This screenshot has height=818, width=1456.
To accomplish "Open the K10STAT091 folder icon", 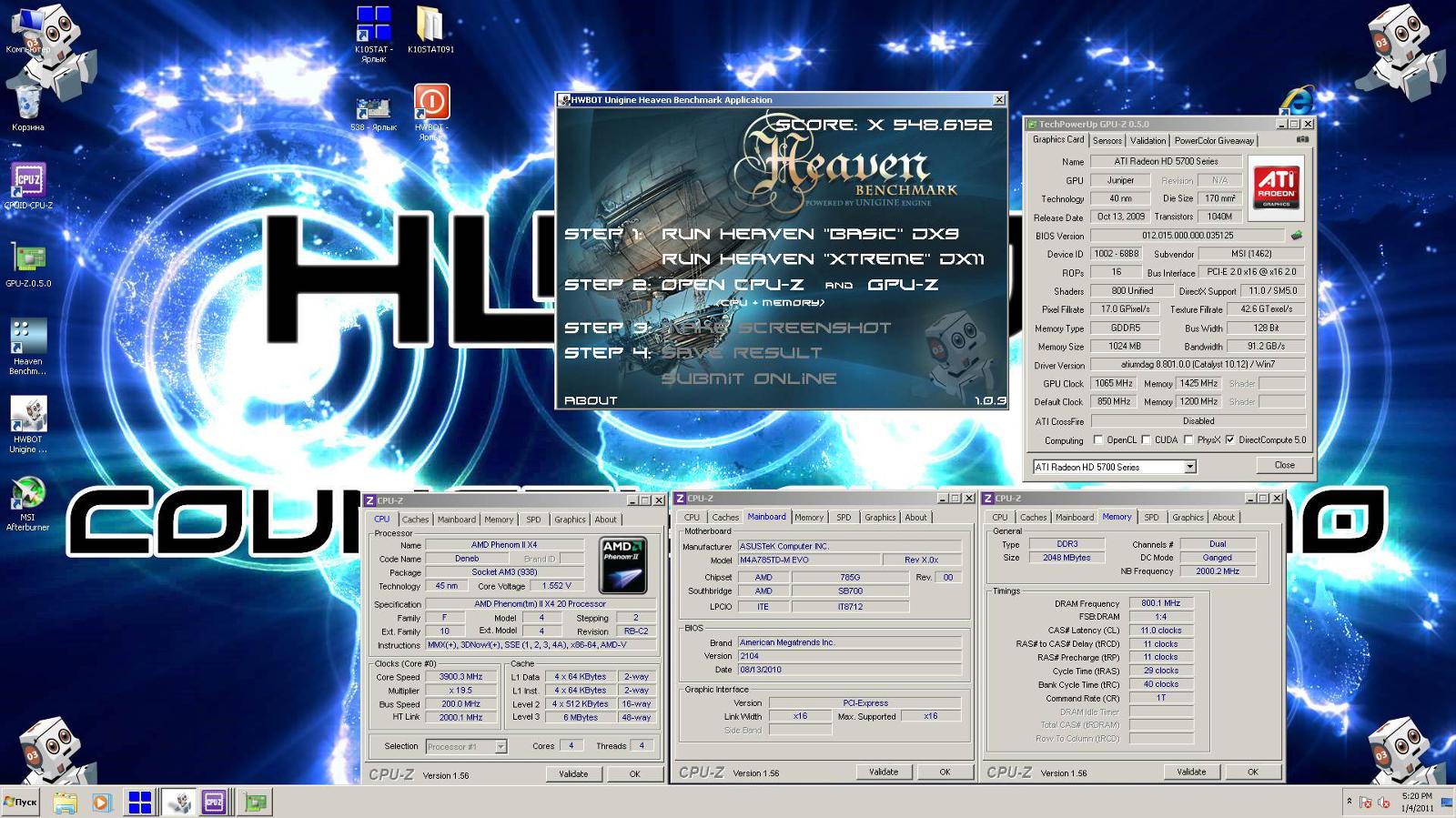I will [x=430, y=29].
